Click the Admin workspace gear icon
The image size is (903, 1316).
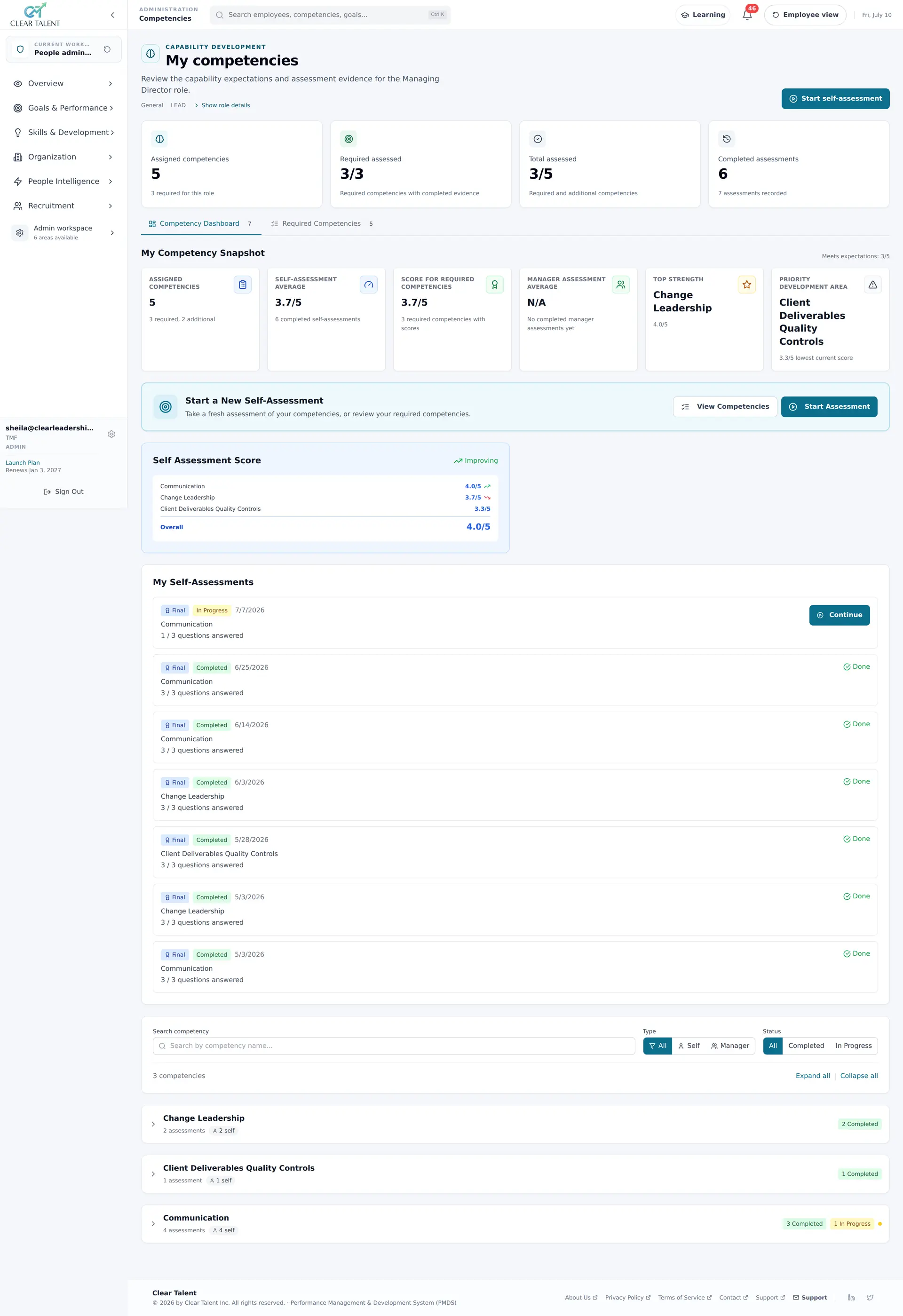20,233
